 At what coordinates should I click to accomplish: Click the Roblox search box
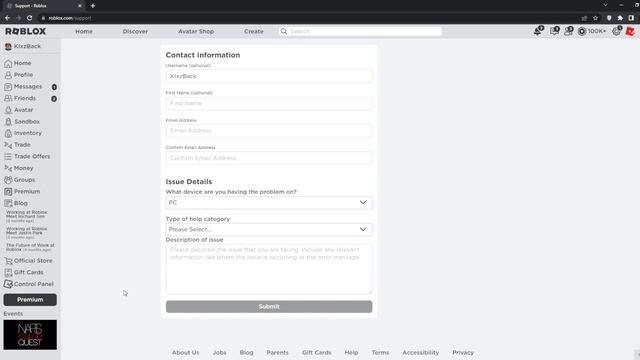(360, 31)
